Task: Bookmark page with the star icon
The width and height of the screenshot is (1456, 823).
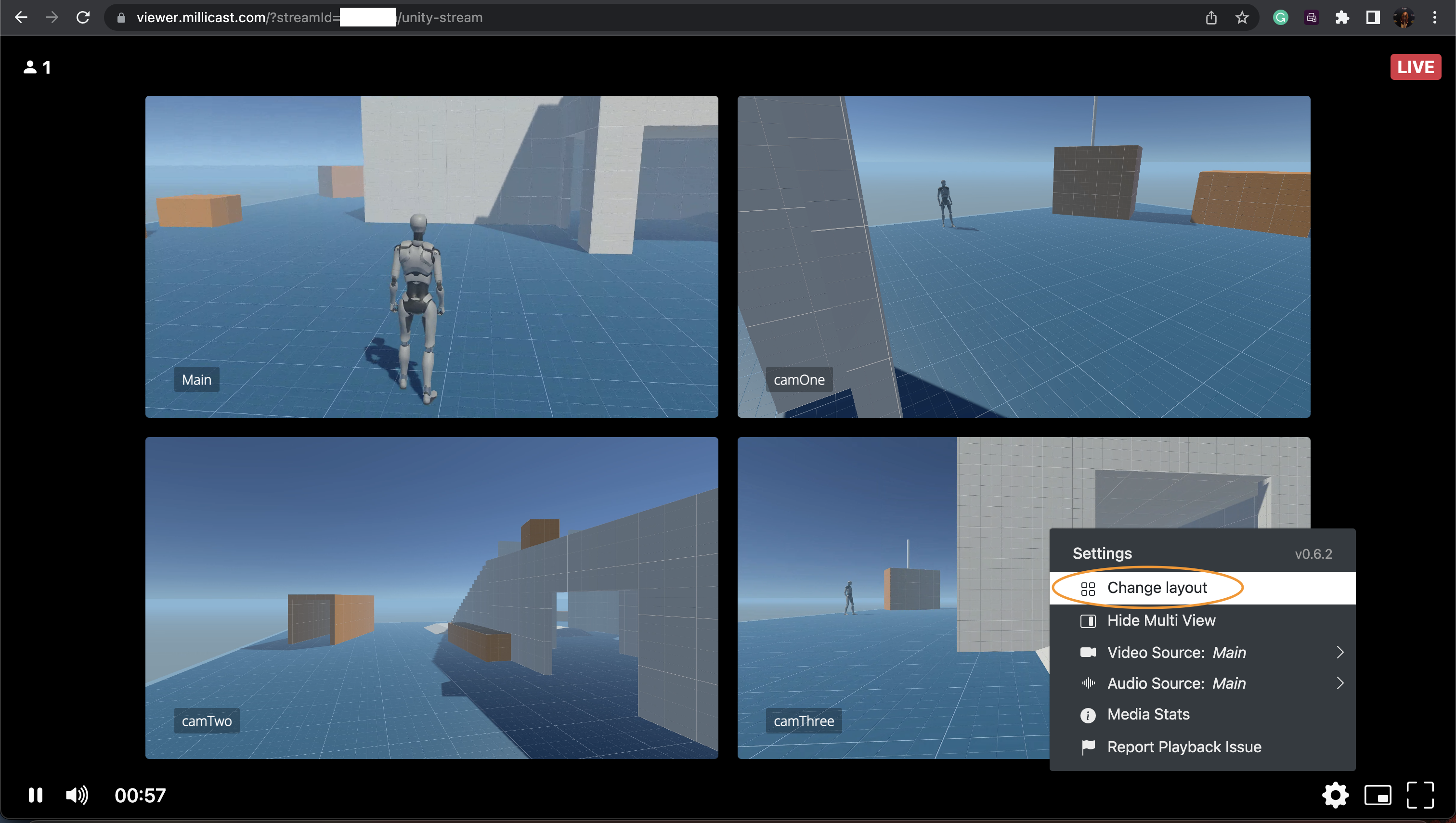Action: (1242, 17)
